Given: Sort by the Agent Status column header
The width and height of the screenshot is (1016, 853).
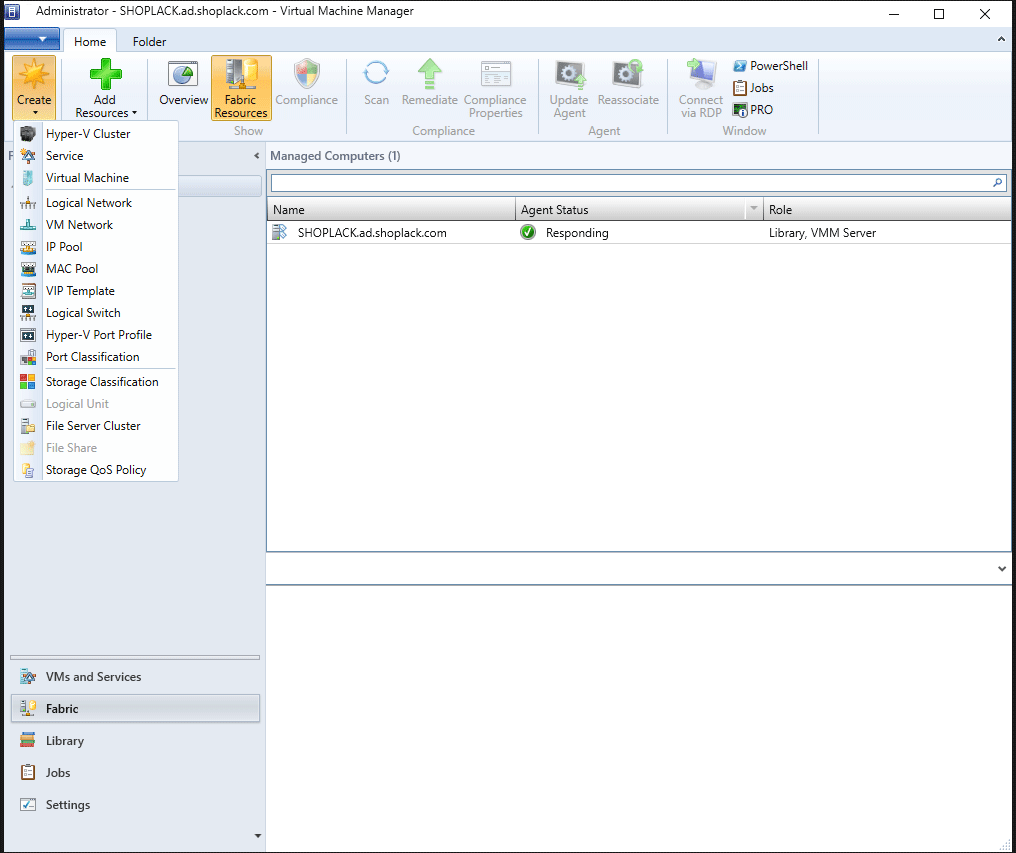Looking at the screenshot, I should tap(632, 210).
